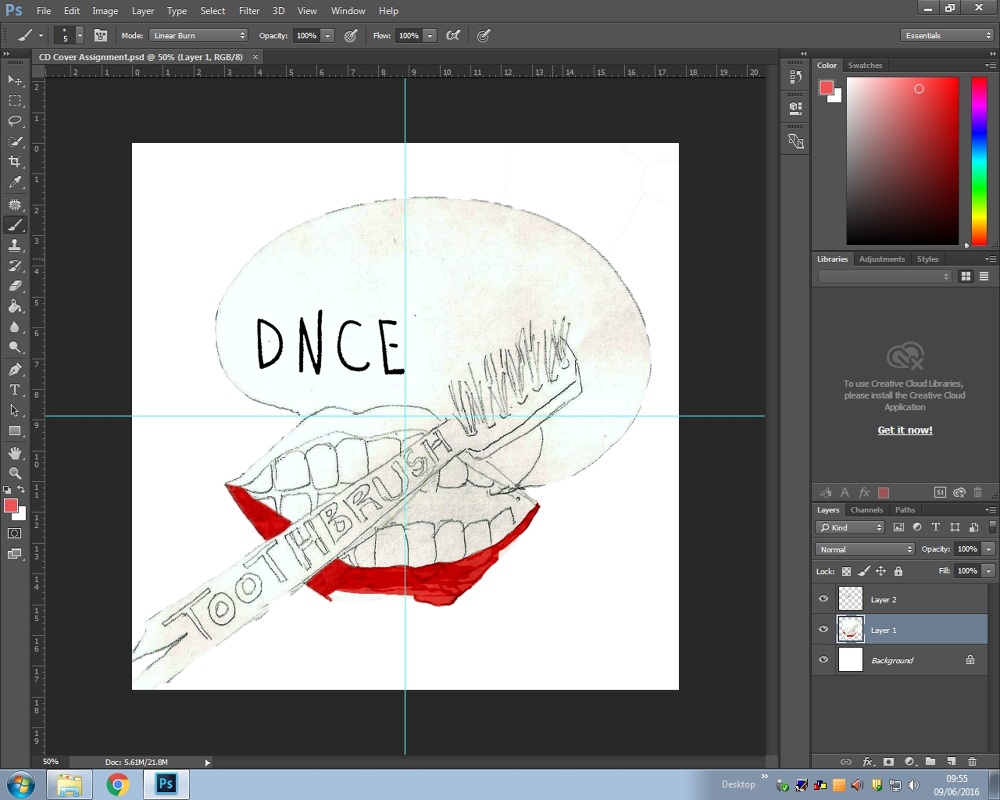Toggle lock all for layer

pos(898,572)
